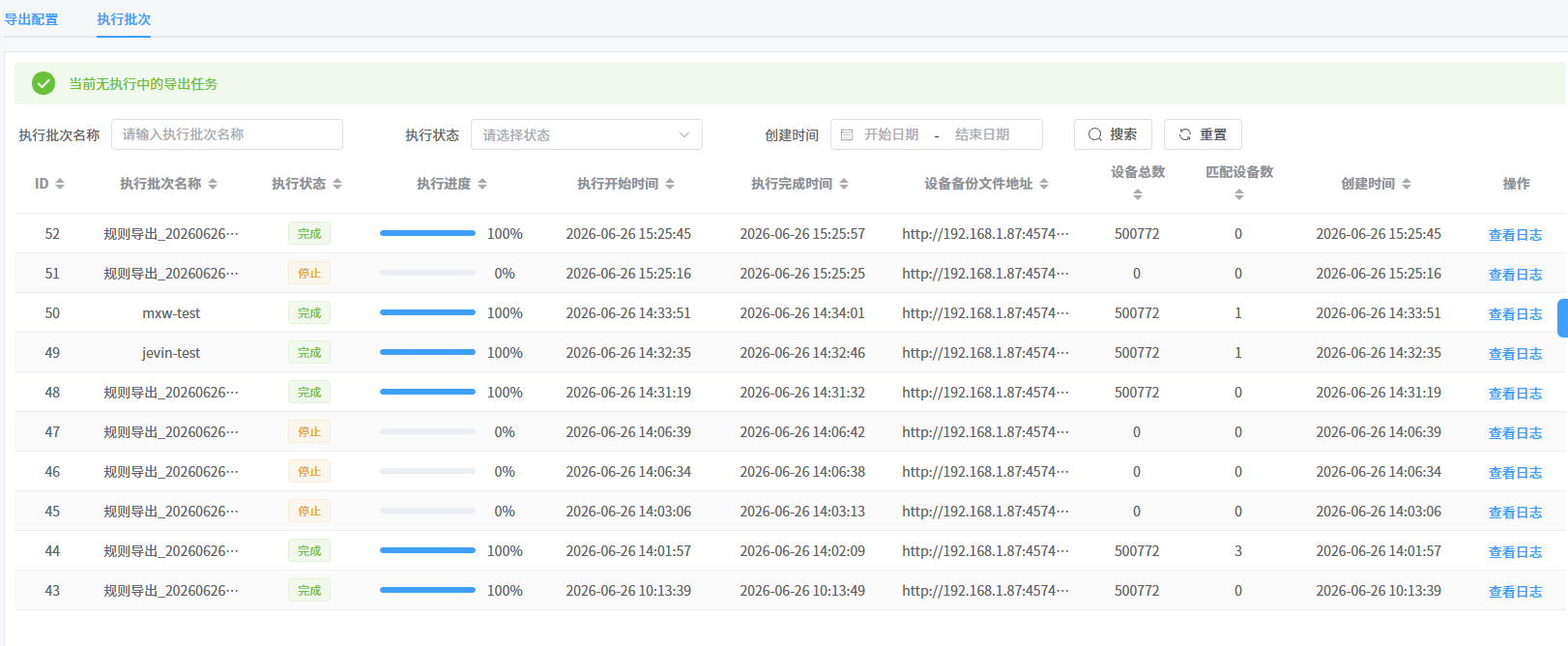The width and height of the screenshot is (1568, 646).
Task: Open 查看日志 for mxw-test row
Action: [1515, 314]
